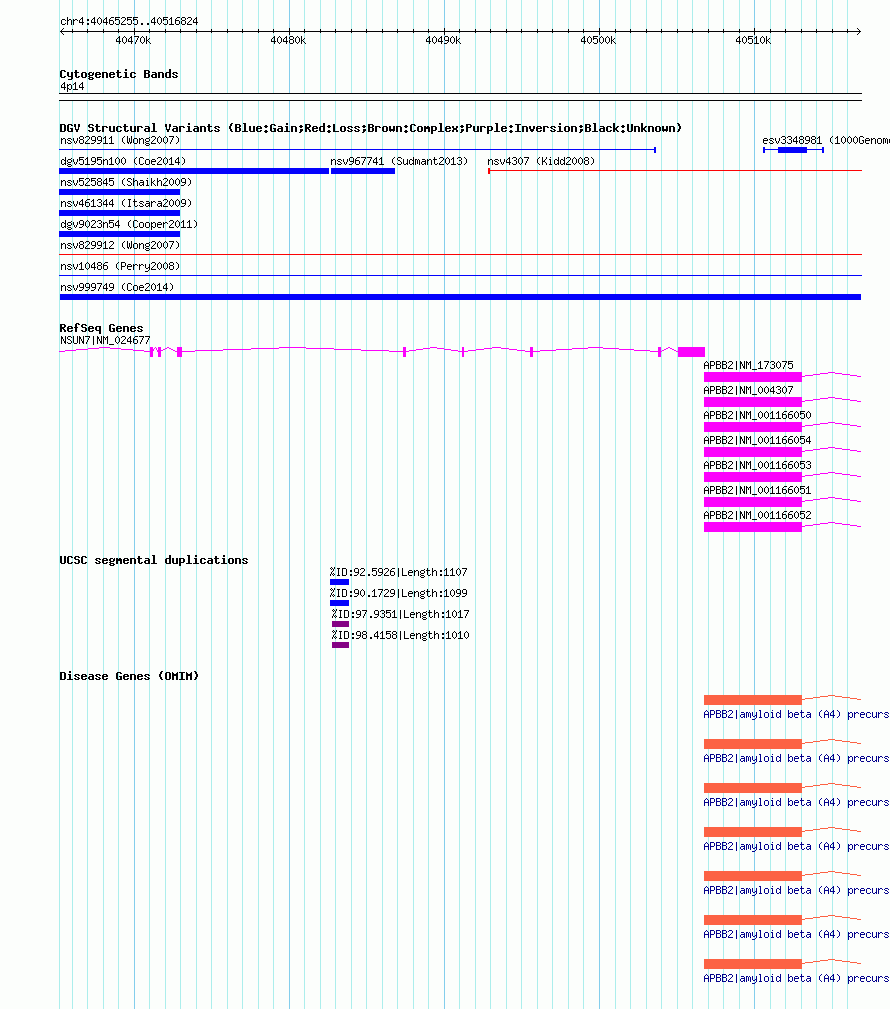Open variant nsv4307 (Kidd2008) label
Screen dimensions: 890x1009
click(x=541, y=161)
